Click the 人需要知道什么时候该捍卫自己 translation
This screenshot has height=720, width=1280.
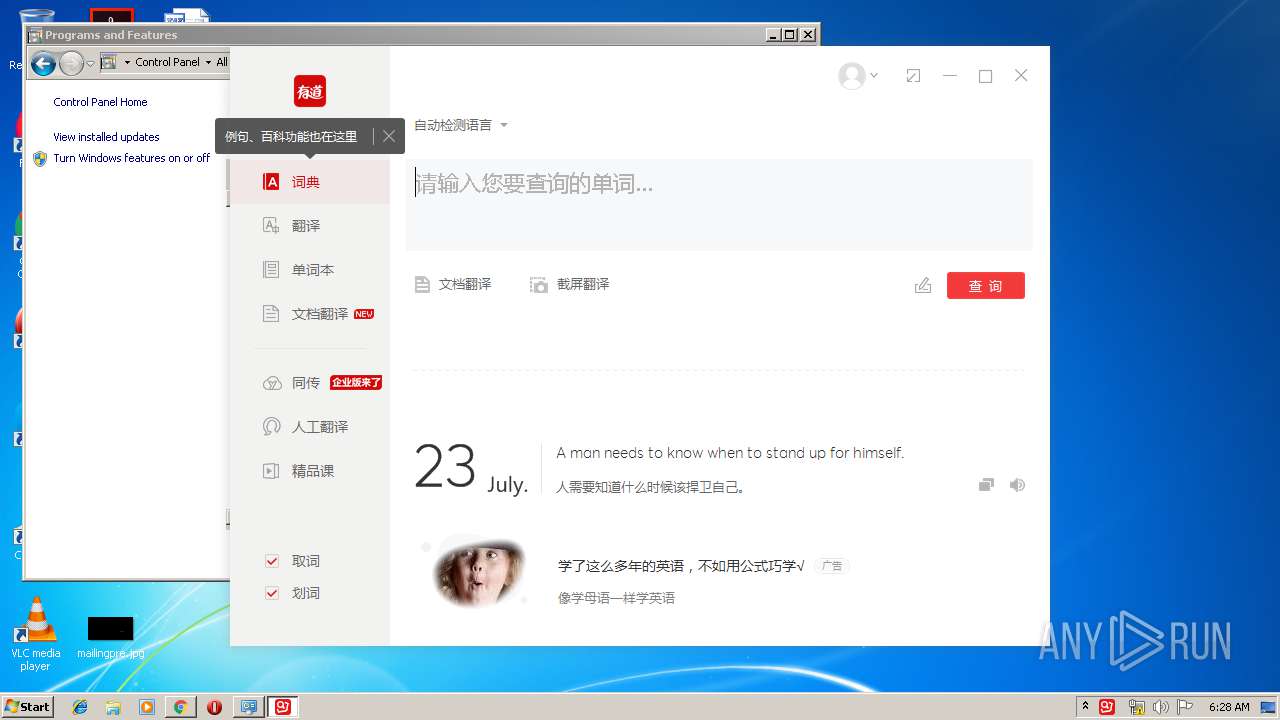[650, 488]
